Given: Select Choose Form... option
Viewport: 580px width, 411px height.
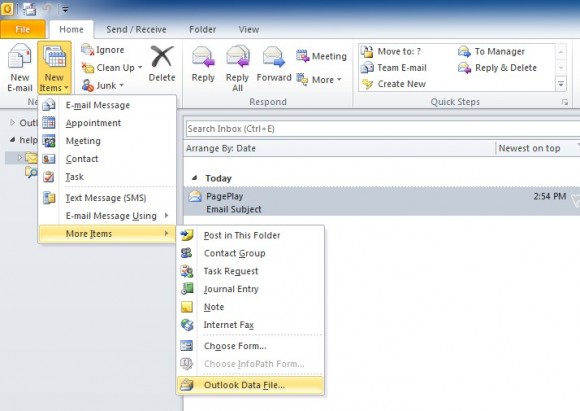Looking at the screenshot, I should pos(250,346).
